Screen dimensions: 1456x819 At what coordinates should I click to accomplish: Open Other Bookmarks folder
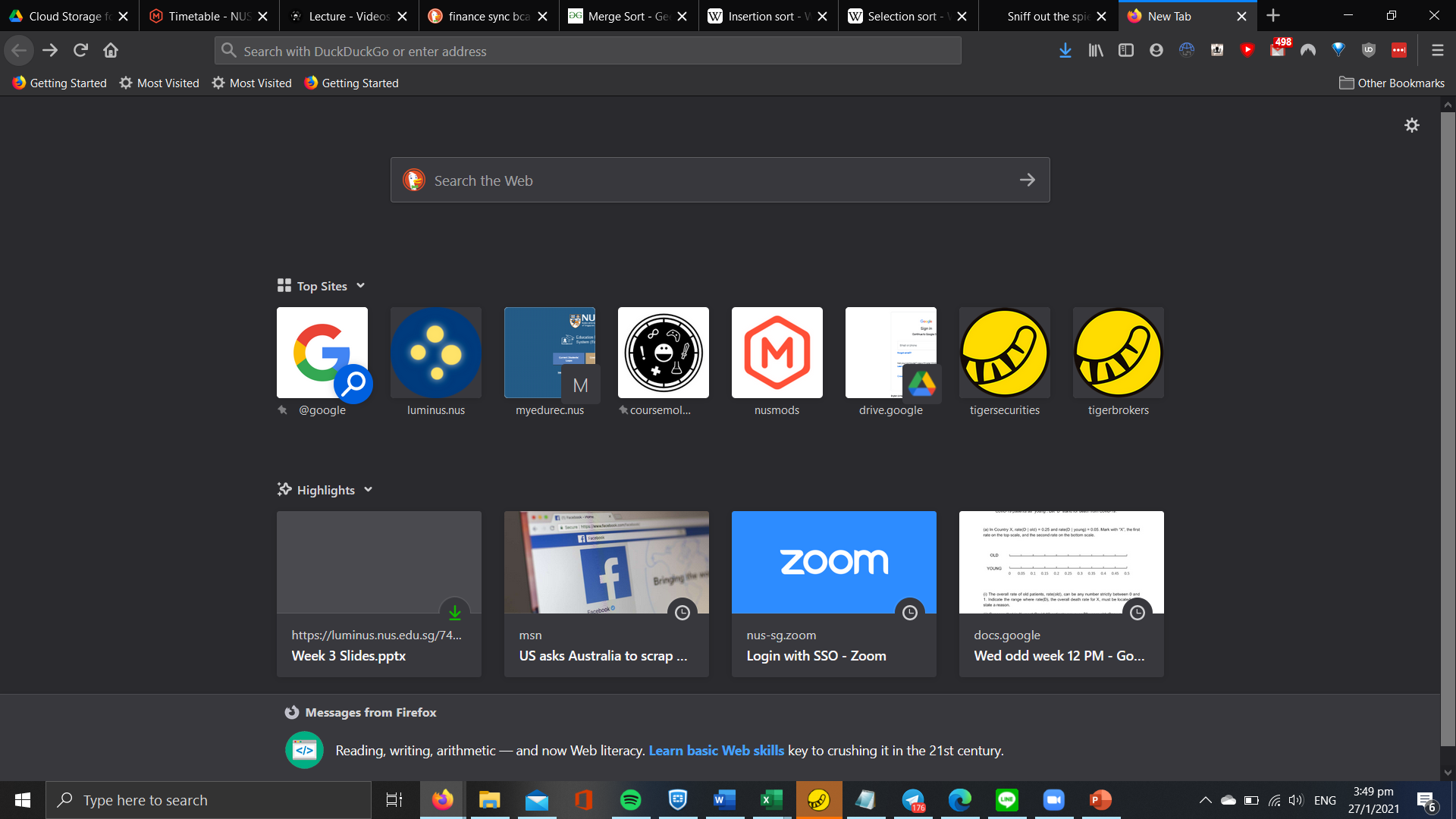[1392, 83]
